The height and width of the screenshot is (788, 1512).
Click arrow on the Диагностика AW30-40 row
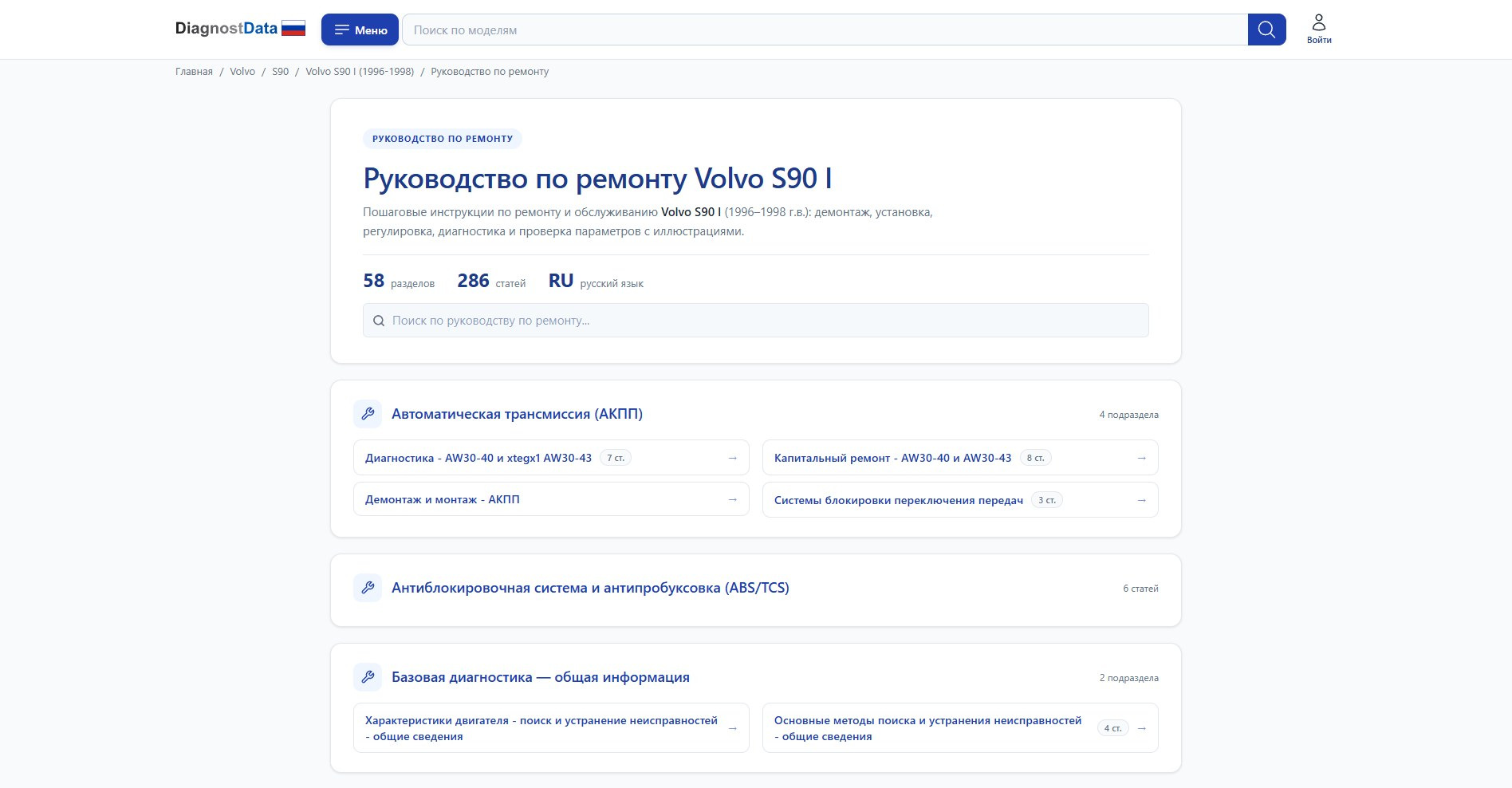(732, 458)
